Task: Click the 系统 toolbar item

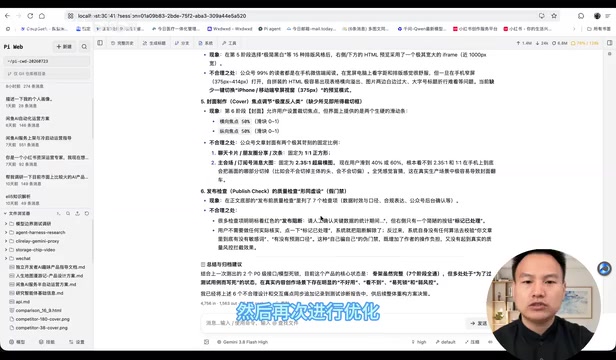Action: coord(205,43)
